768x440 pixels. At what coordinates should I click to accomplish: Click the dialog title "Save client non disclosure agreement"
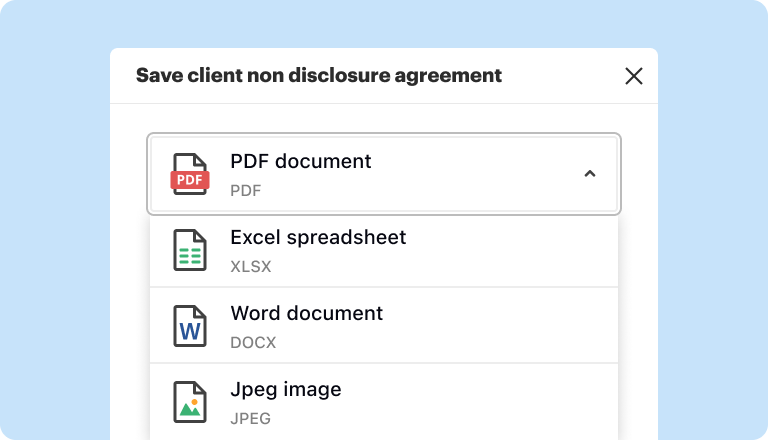point(318,76)
